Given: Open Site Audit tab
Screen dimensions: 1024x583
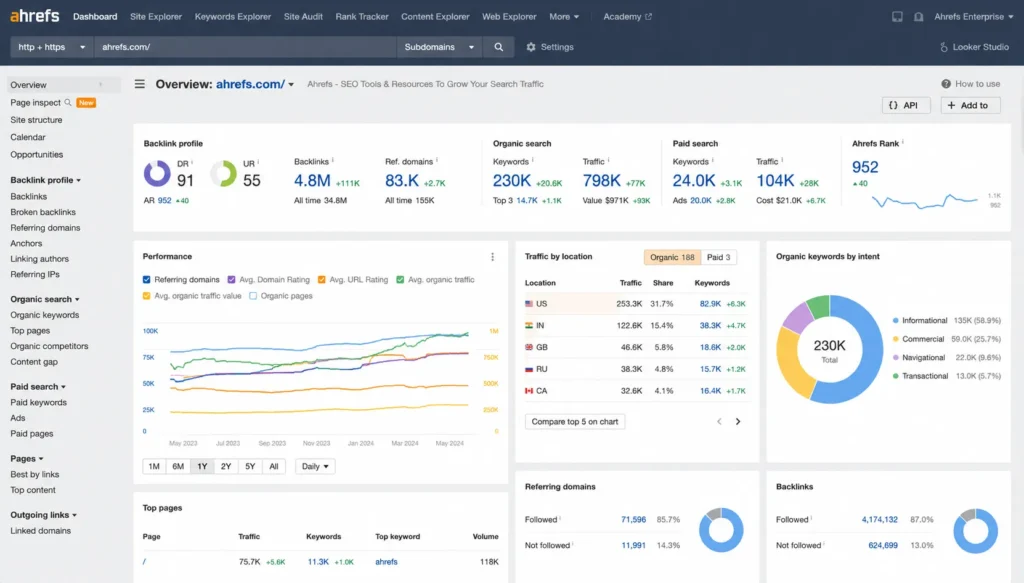Looking at the screenshot, I should coord(303,16).
